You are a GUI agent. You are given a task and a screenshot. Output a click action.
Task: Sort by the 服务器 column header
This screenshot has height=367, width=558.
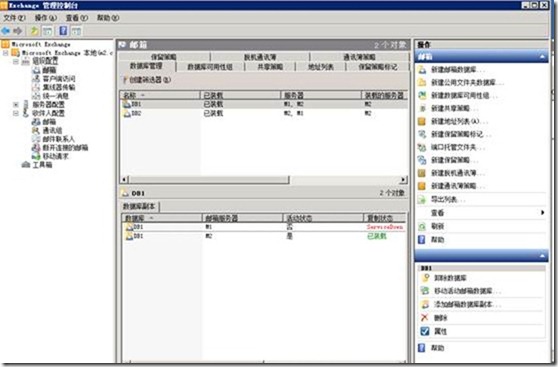click(321, 95)
